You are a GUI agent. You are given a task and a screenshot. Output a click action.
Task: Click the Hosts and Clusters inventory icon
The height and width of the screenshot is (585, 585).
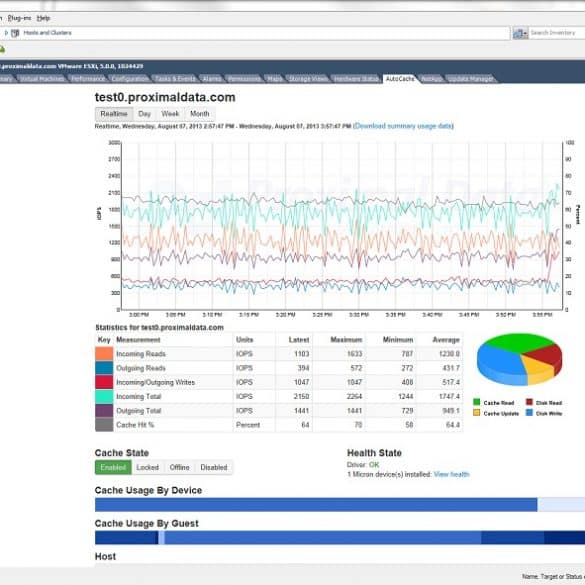coord(15,33)
